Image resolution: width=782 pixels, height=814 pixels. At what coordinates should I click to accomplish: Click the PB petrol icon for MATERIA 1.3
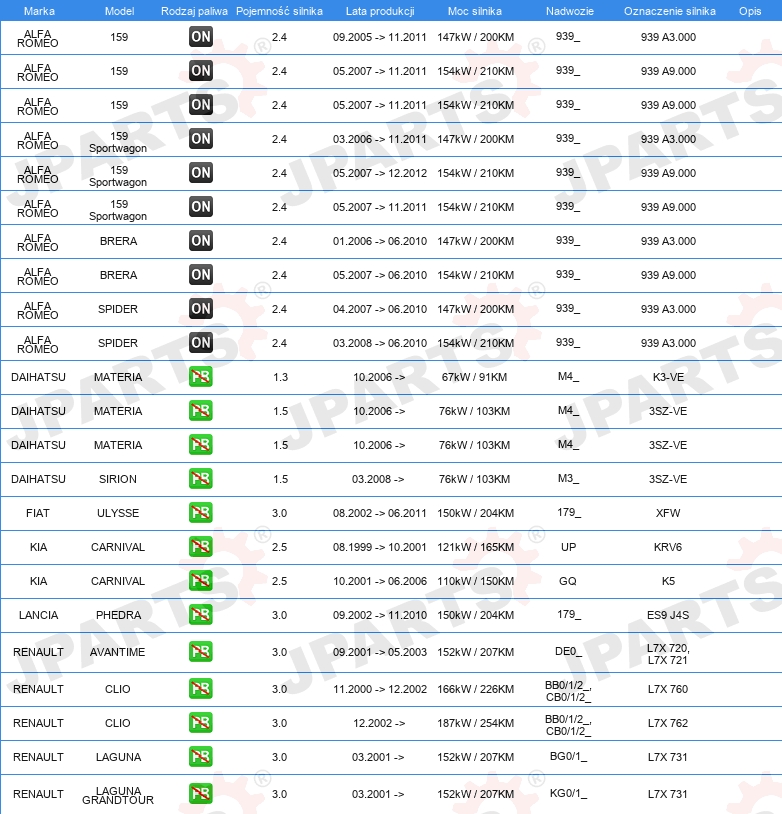click(x=201, y=377)
